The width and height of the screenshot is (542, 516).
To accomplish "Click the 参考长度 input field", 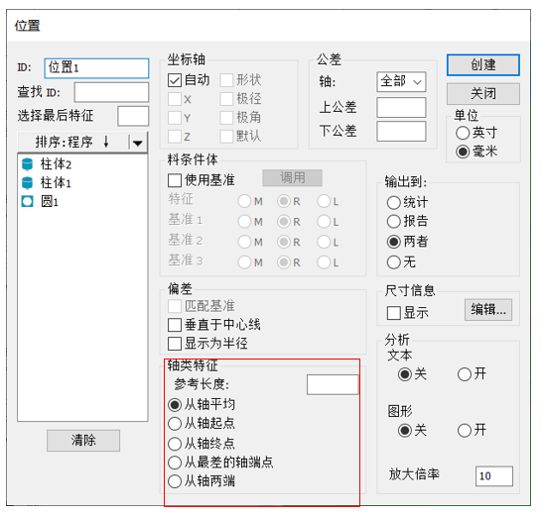I will click(333, 384).
